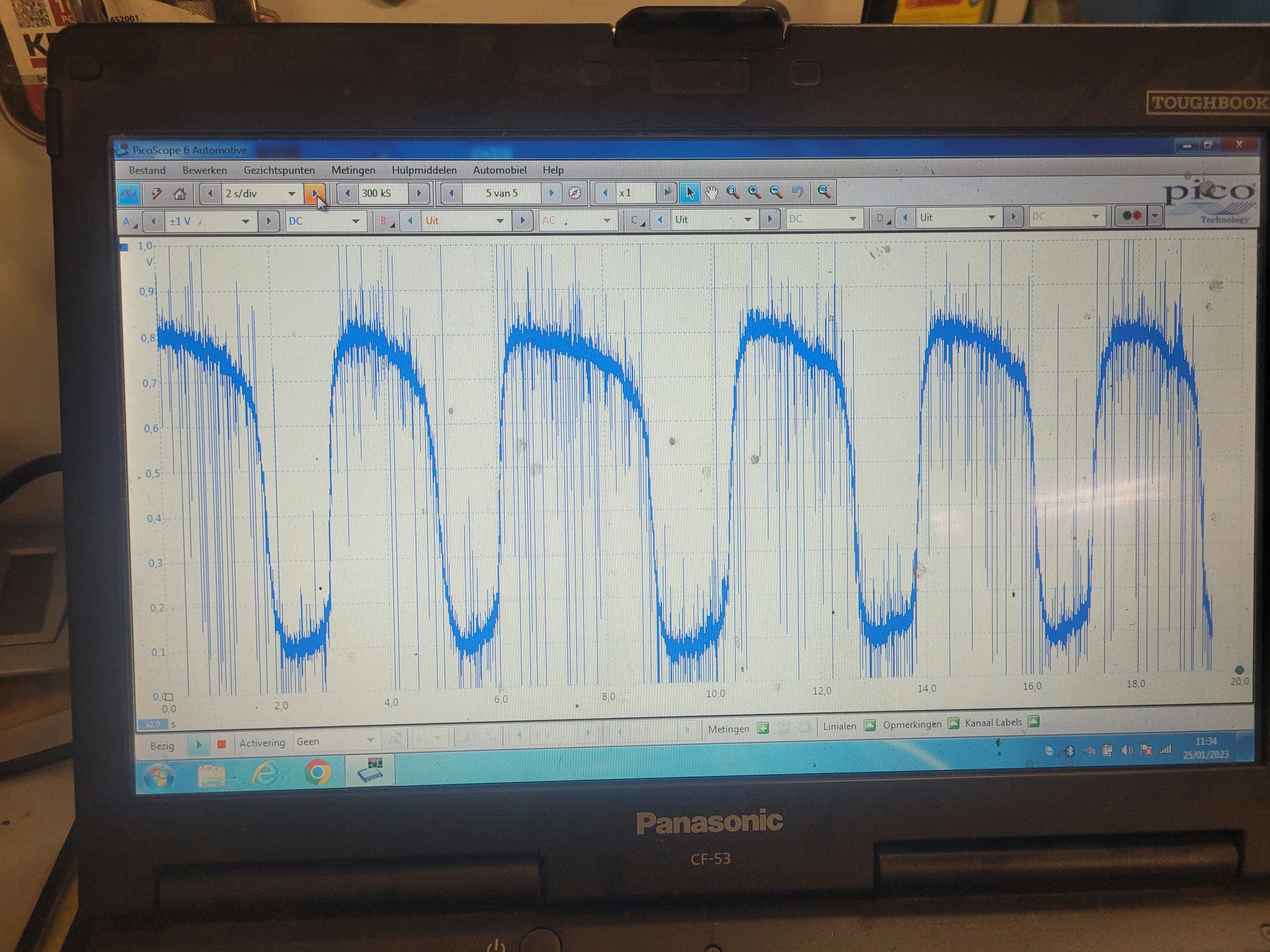Click the home auto-setup icon
Image resolution: width=1270 pixels, height=952 pixels.
pos(180,194)
